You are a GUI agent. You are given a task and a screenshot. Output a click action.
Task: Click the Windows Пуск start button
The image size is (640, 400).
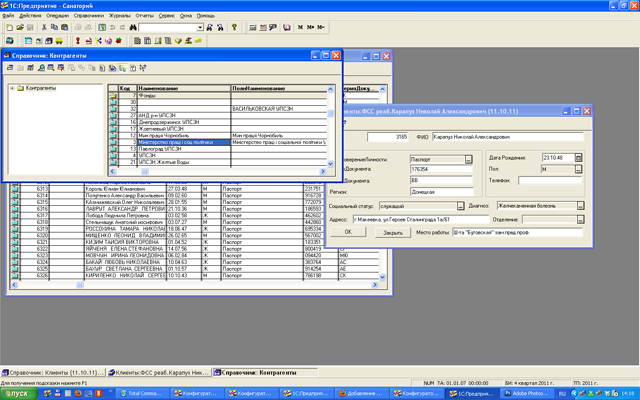point(19,393)
